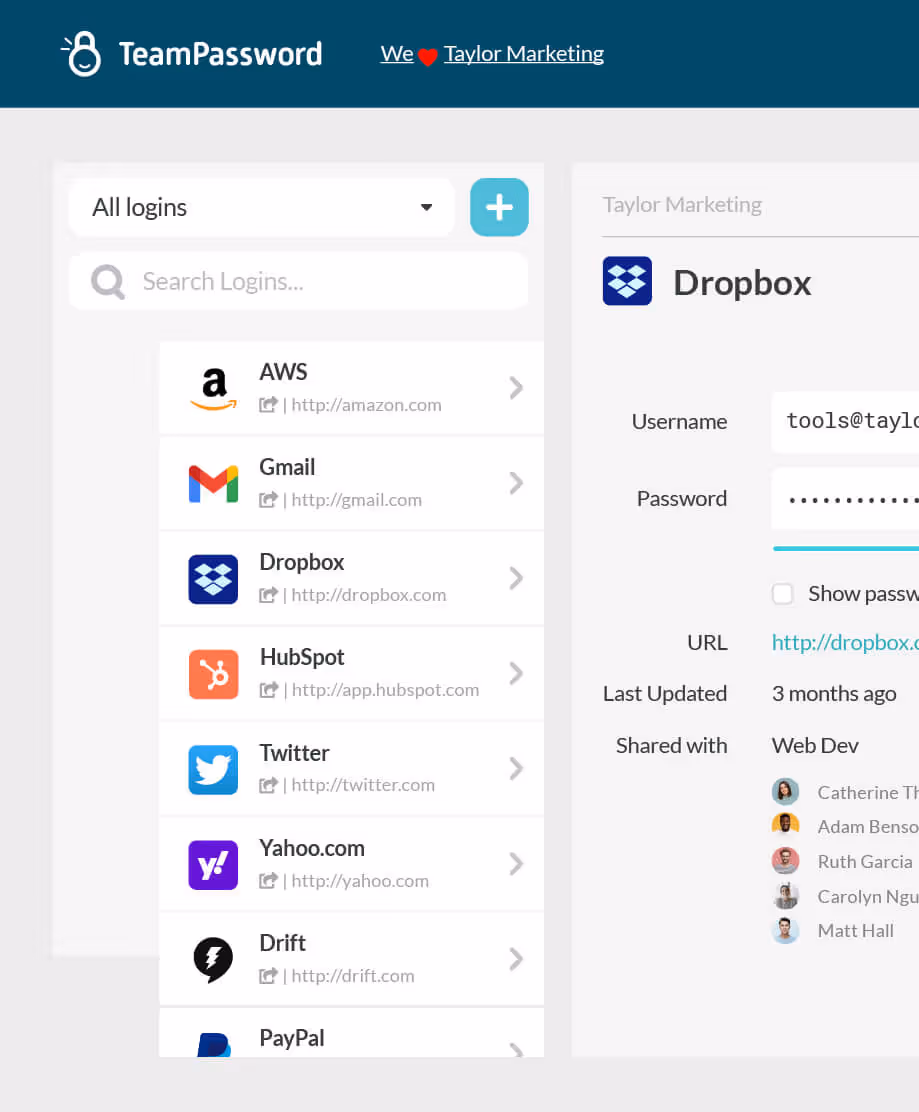Open external link icon for Drift
Viewport: 919px width, 1112px height.
268,976
